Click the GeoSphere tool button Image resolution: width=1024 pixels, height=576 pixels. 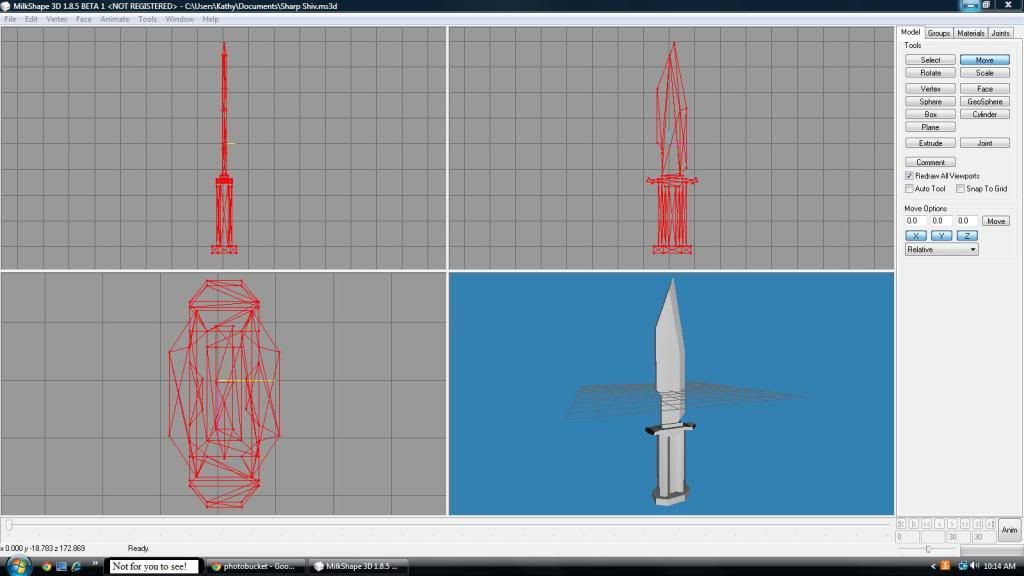(x=984, y=101)
